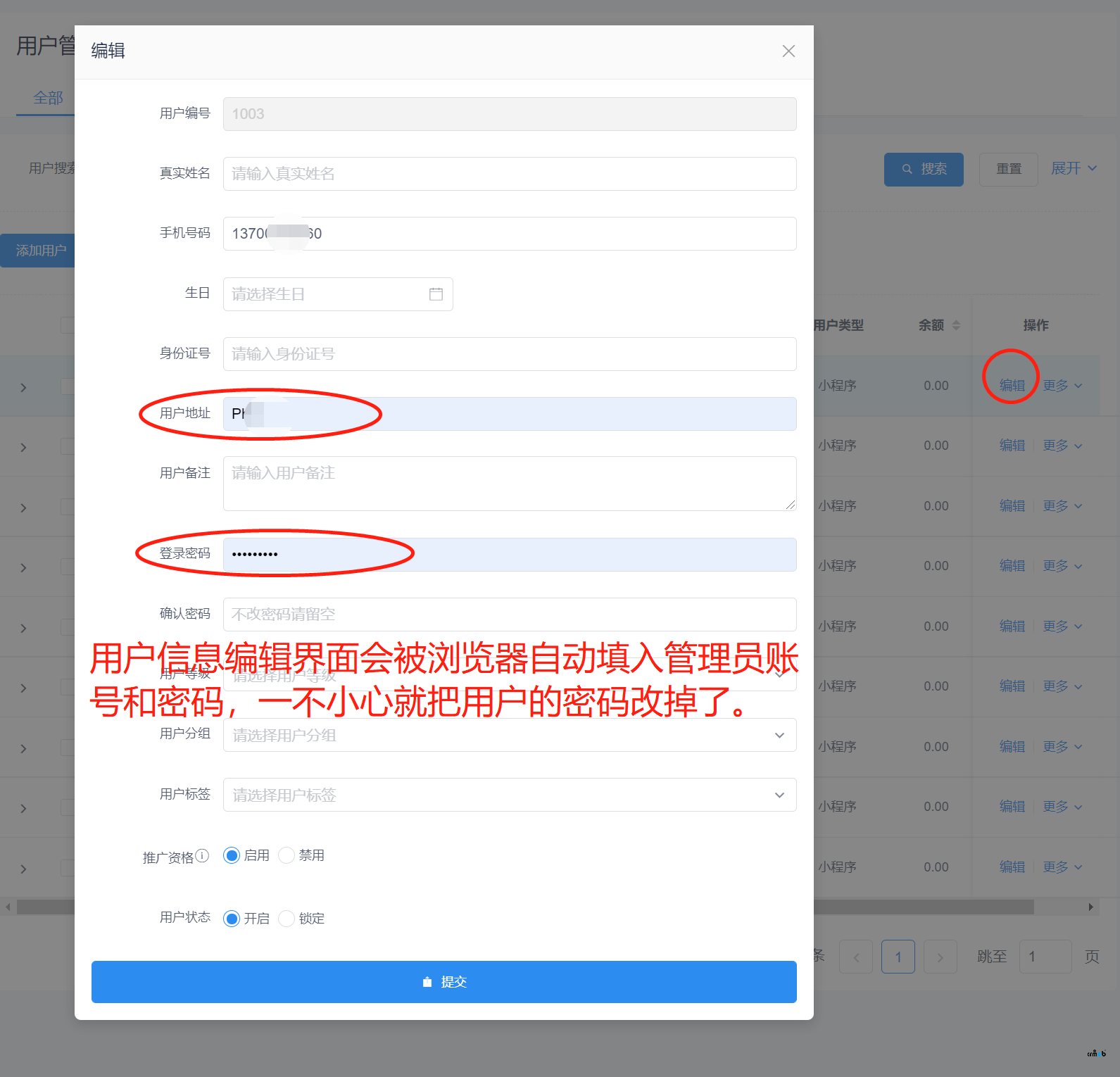Select 禁用 for 推广资格
1120x1077 pixels.
287,856
